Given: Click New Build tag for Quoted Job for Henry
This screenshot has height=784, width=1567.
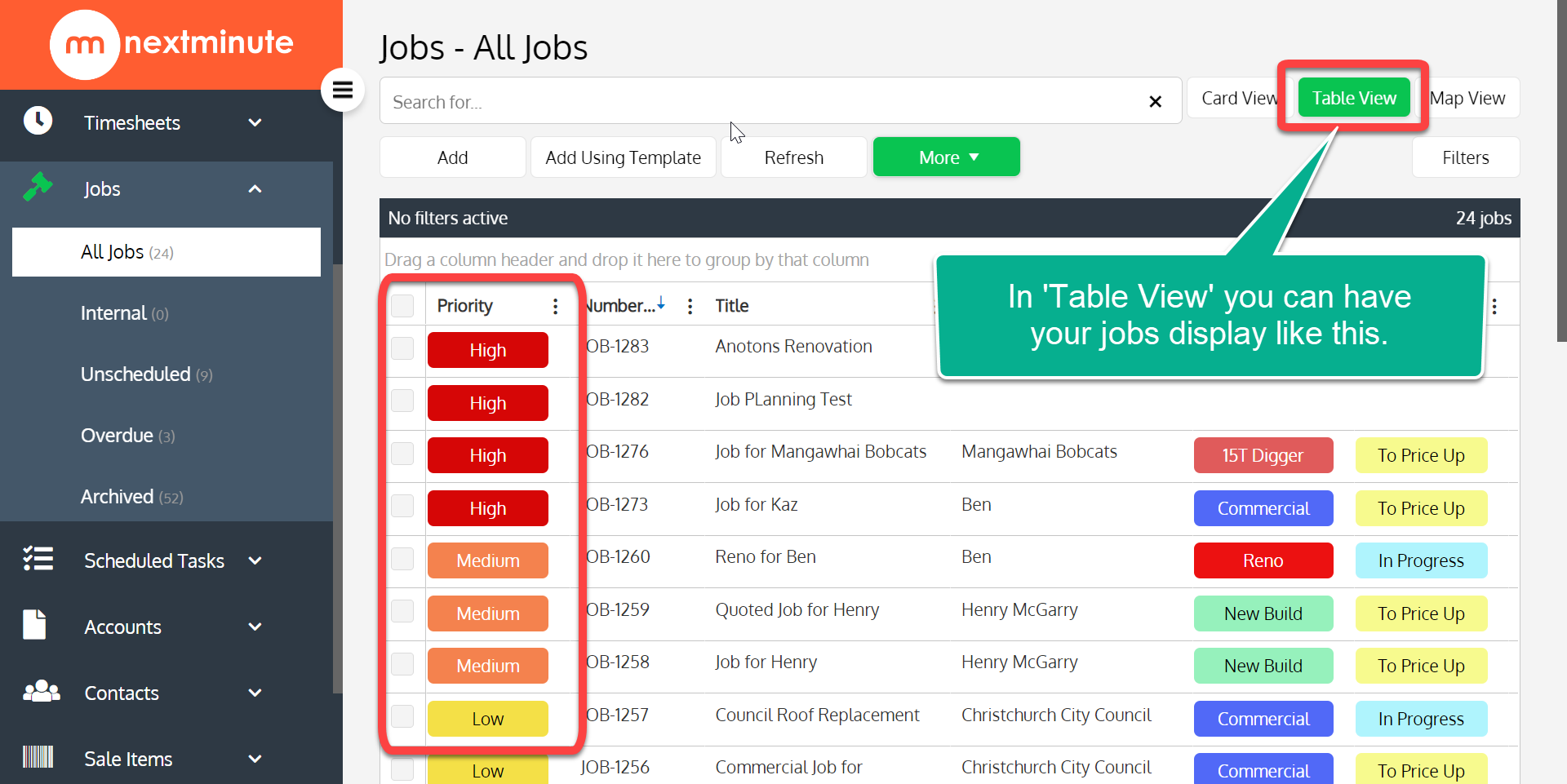Looking at the screenshot, I should [1263, 613].
